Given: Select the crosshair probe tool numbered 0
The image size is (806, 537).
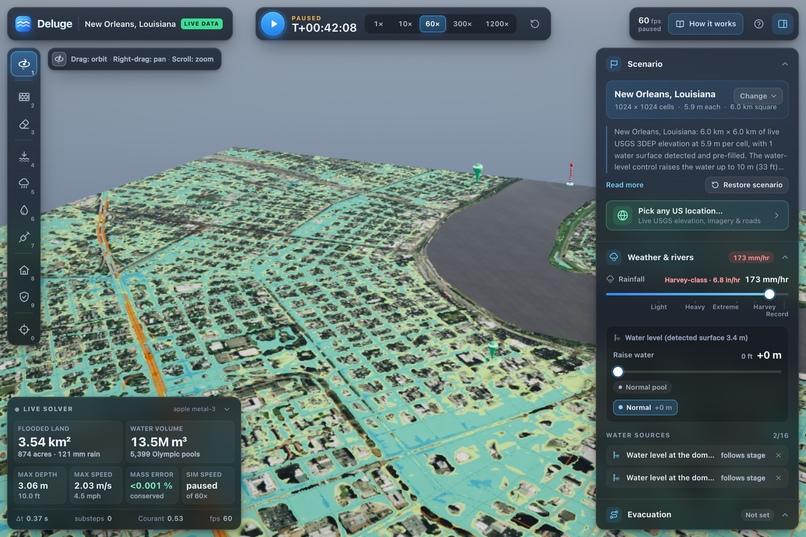Looking at the screenshot, I should click(x=24, y=329).
